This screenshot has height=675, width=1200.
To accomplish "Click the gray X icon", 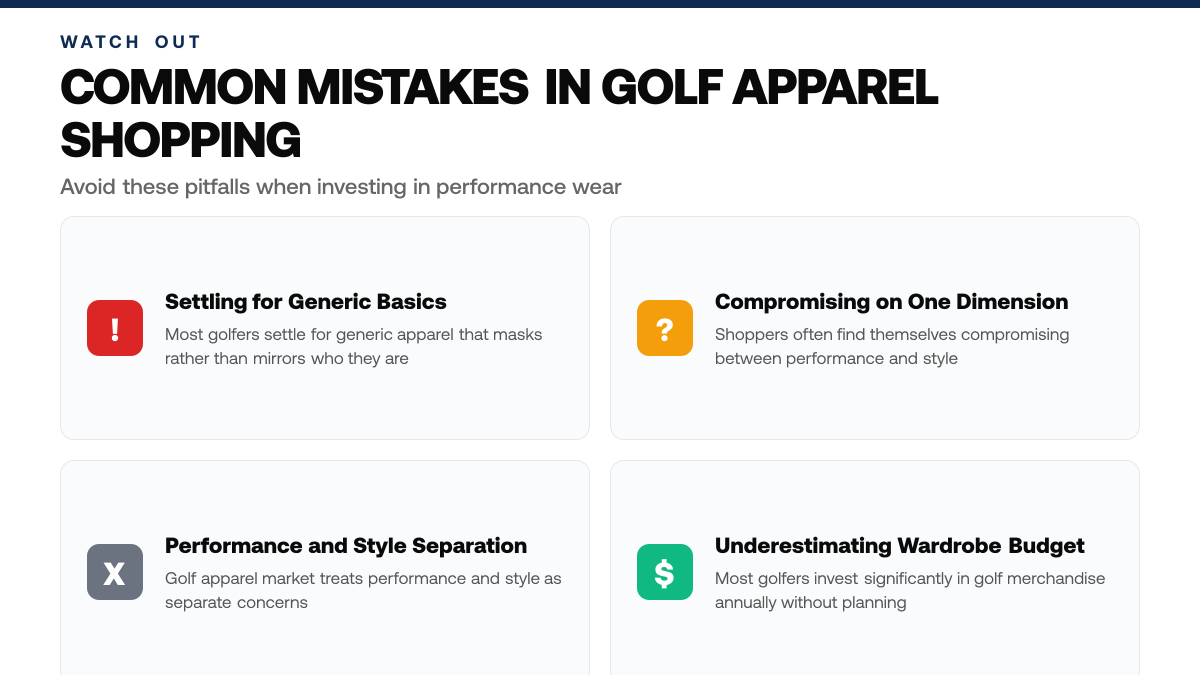I will tap(115, 572).
